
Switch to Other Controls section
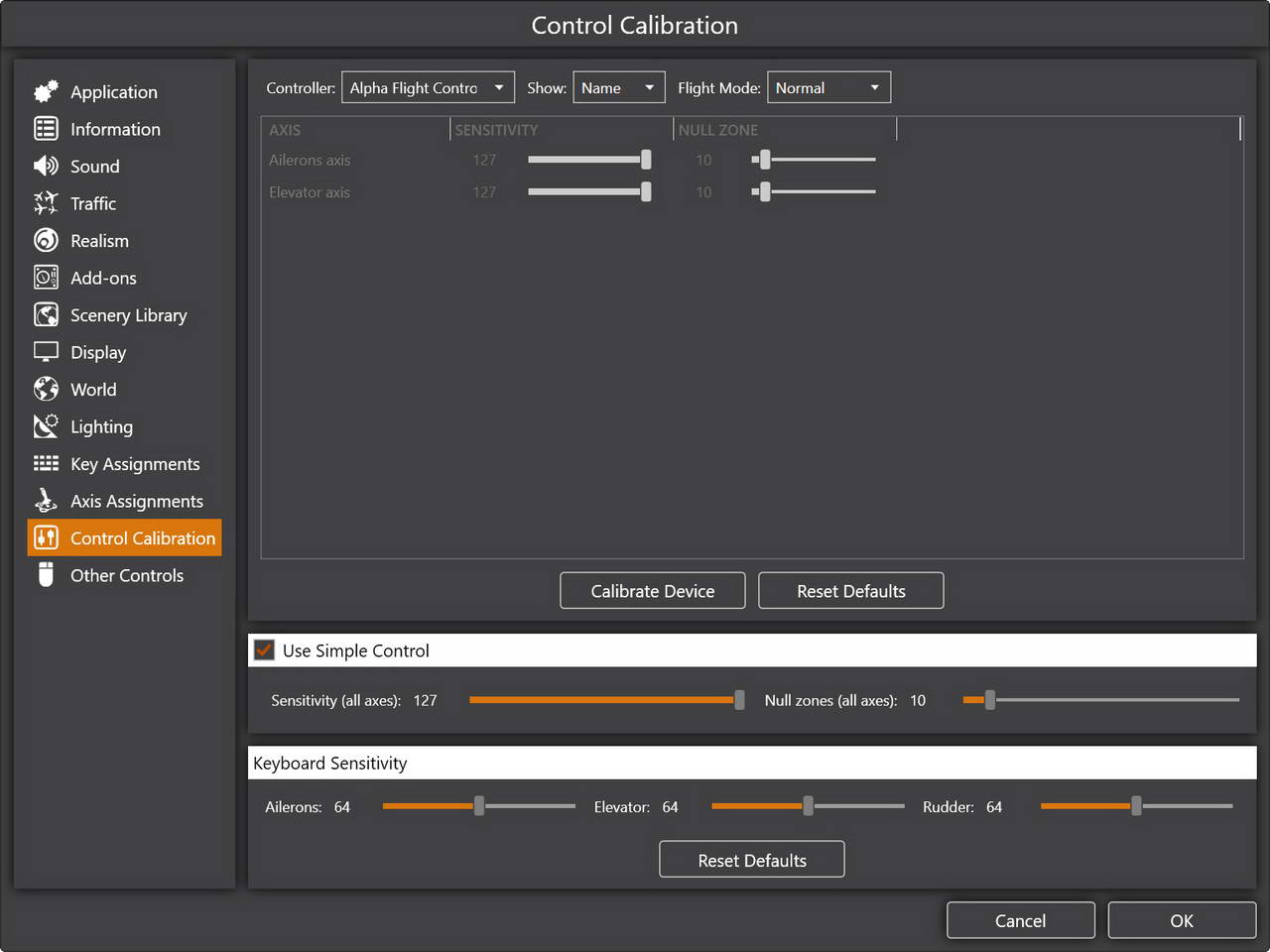[x=126, y=576]
